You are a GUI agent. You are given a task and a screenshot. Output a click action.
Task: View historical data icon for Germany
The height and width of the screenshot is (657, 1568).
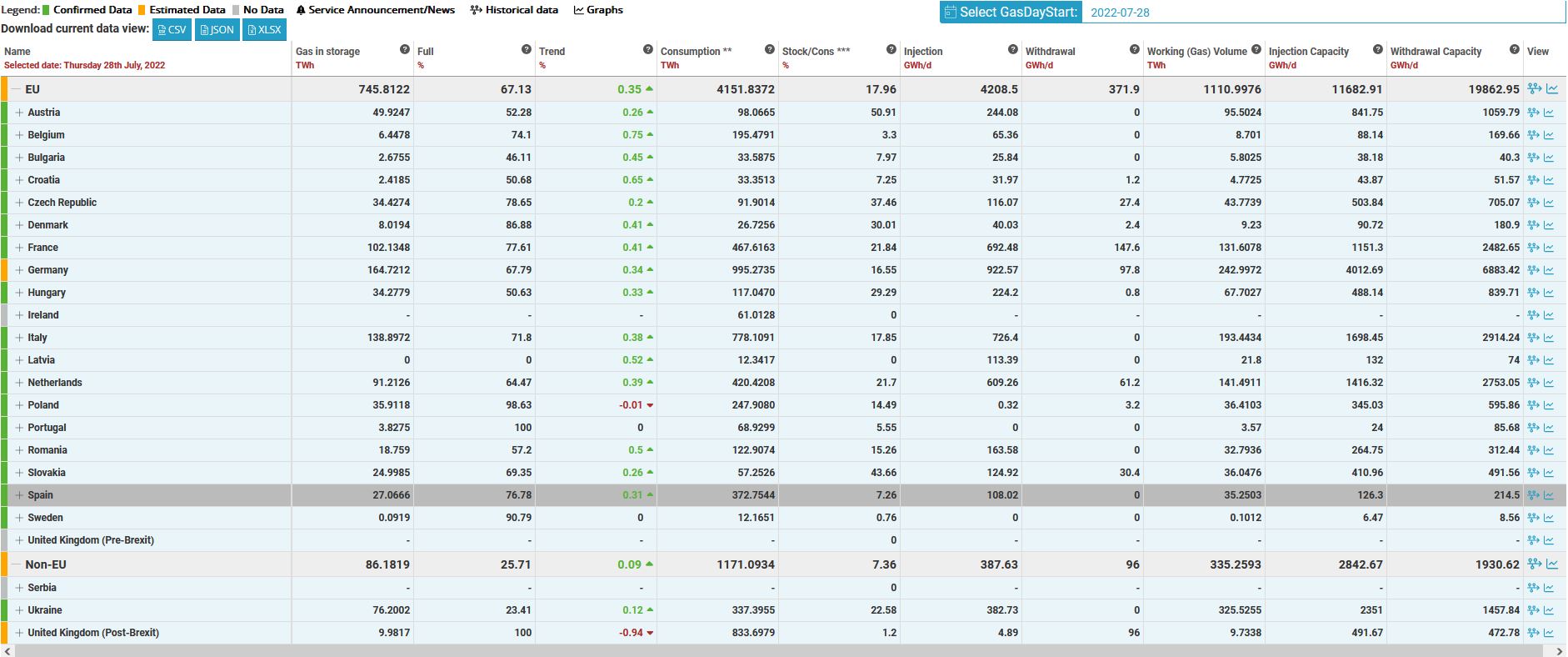[x=1534, y=270]
